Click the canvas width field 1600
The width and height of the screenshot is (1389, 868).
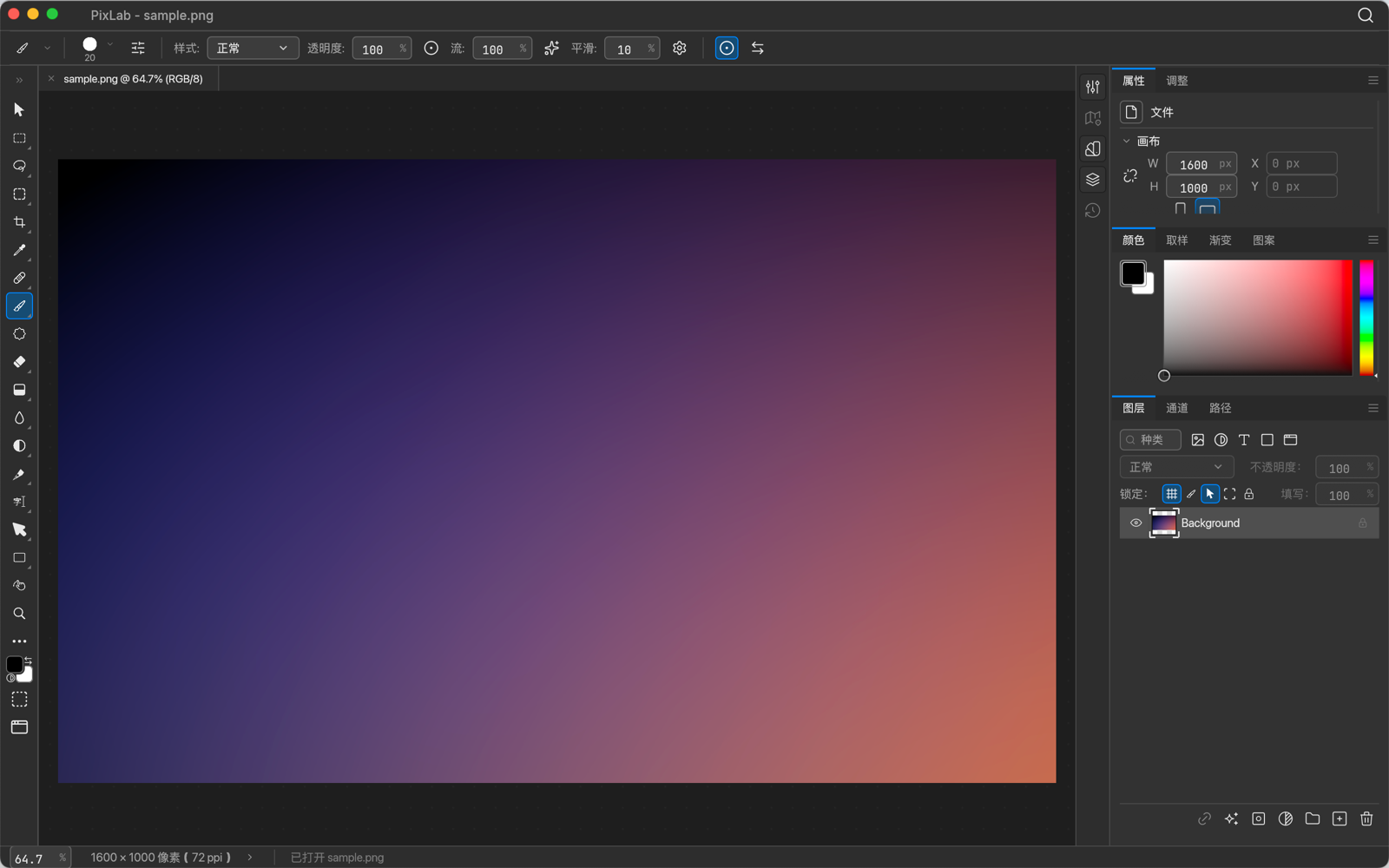coord(1201,164)
